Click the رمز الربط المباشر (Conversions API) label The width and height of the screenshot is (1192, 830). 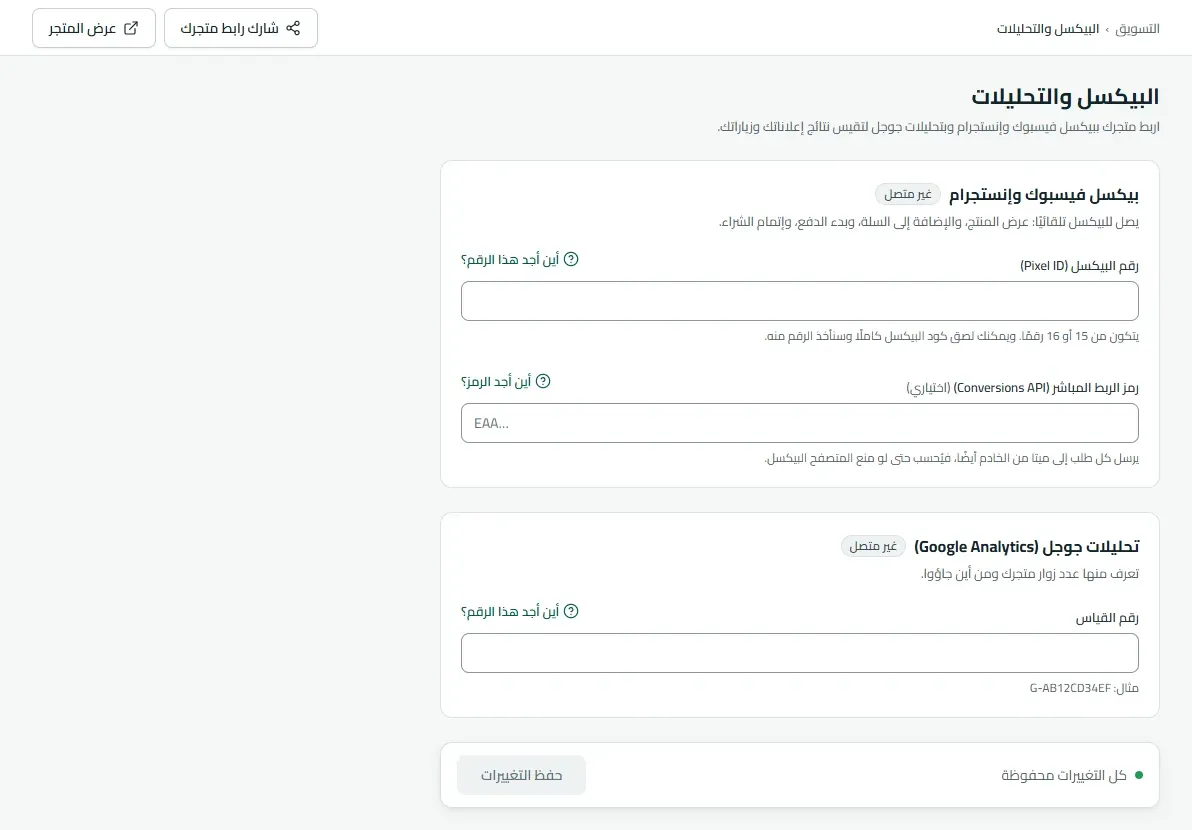(1022, 388)
